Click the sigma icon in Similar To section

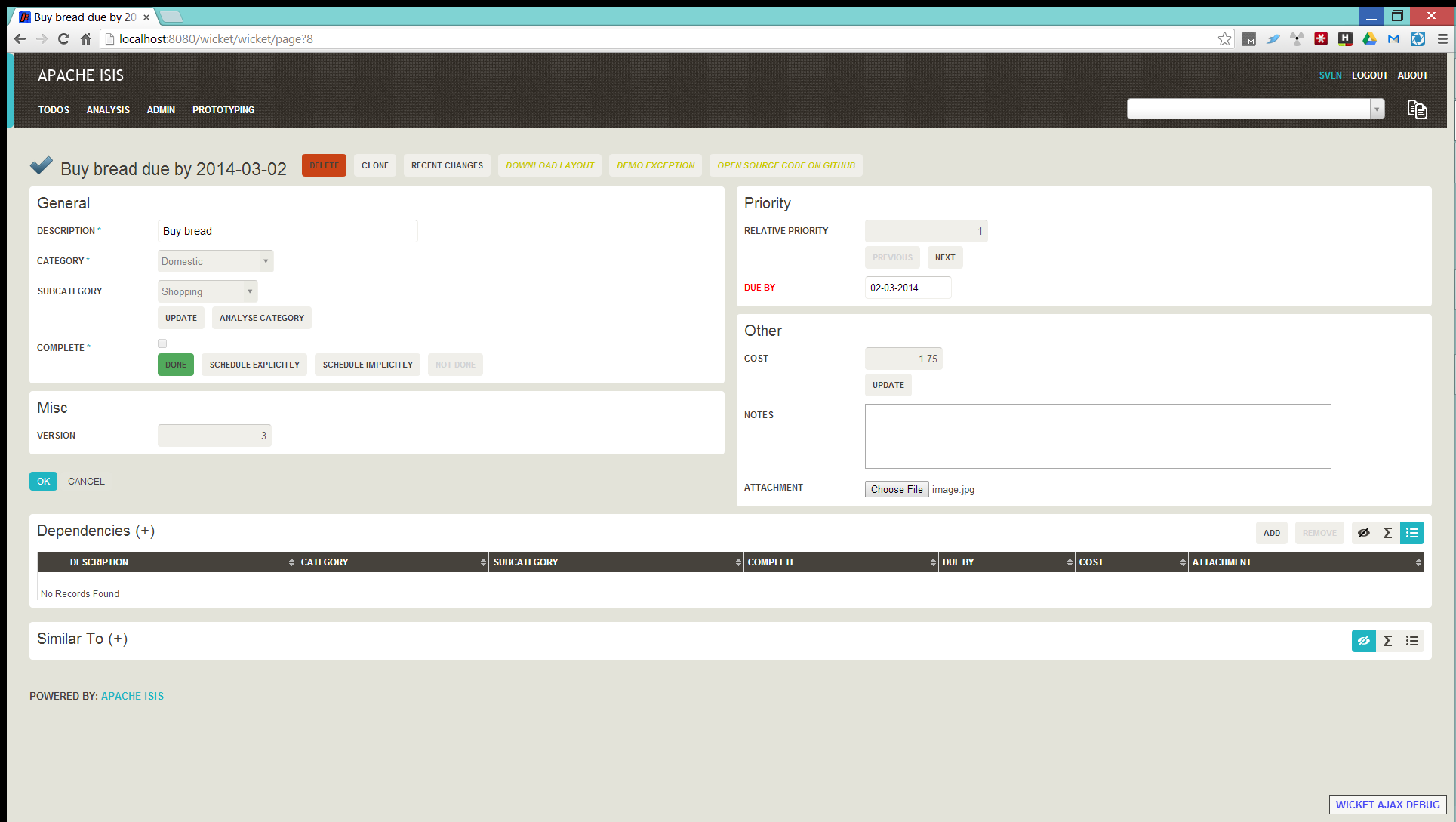point(1387,641)
